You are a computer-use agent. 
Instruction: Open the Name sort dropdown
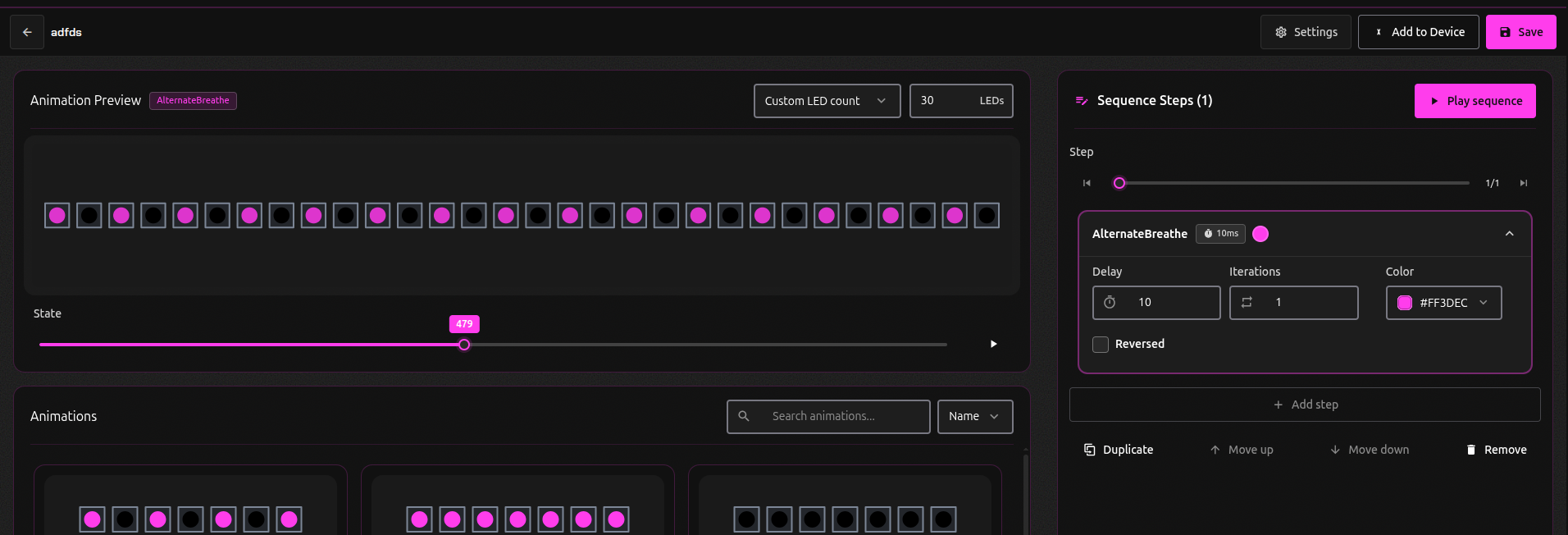(x=974, y=416)
